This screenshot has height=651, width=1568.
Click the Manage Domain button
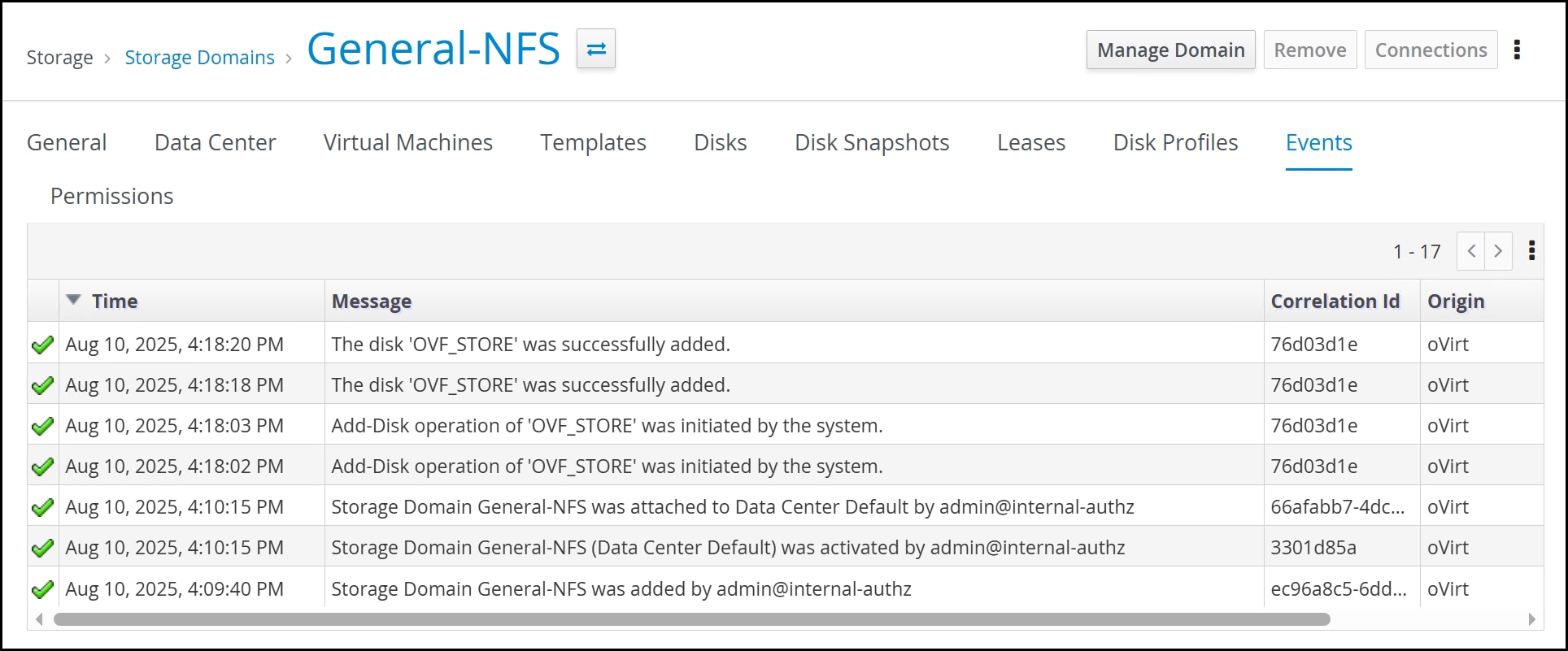pos(1171,50)
